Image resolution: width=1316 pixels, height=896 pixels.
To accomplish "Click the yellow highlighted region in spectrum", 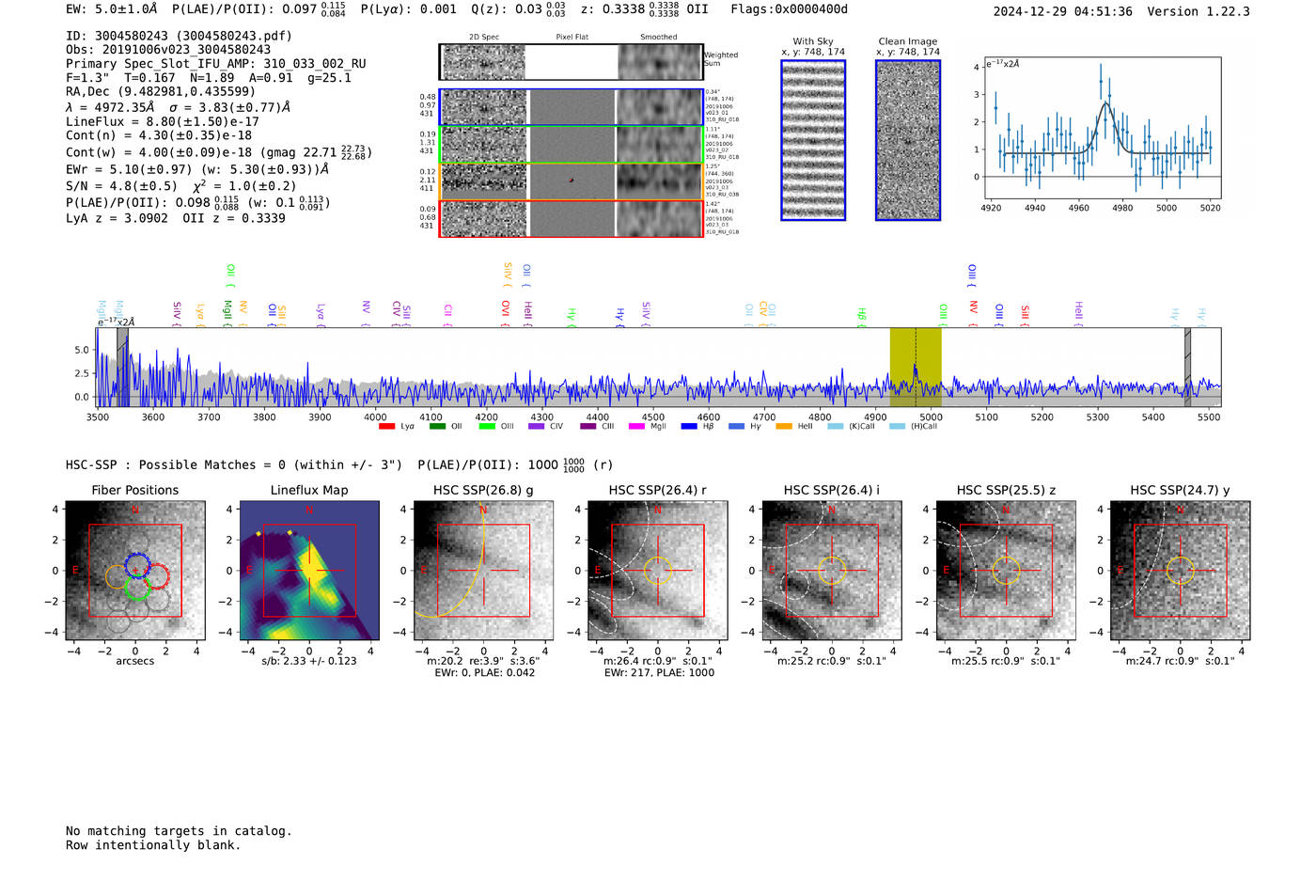I will (x=916, y=368).
